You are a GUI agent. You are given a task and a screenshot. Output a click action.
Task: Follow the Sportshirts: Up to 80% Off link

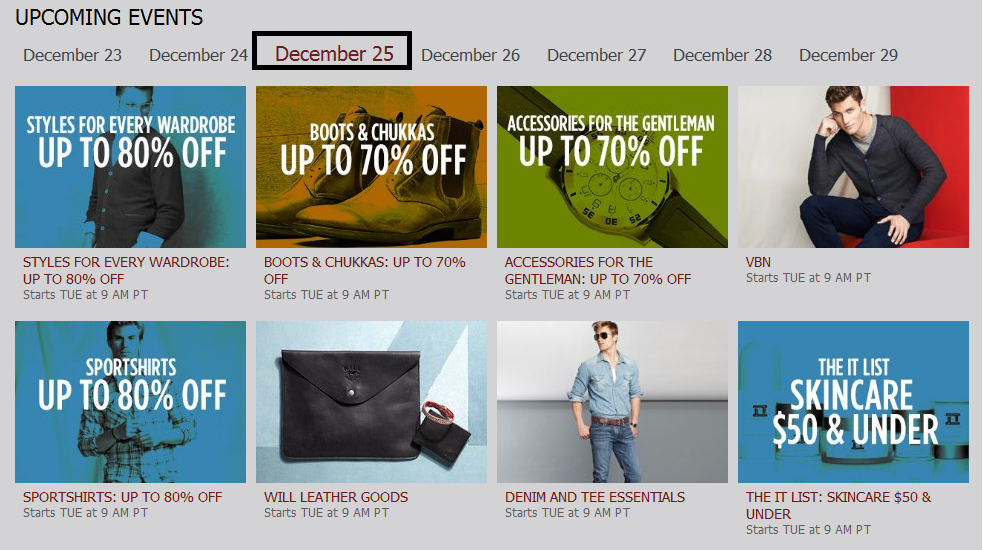coord(122,497)
